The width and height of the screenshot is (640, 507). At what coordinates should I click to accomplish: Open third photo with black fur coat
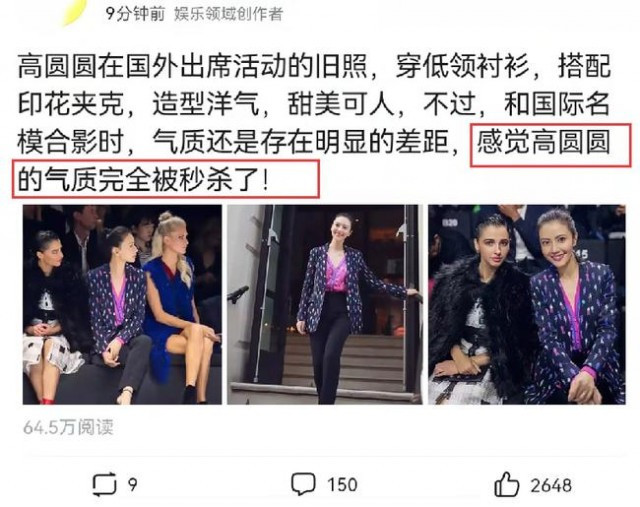click(527, 305)
